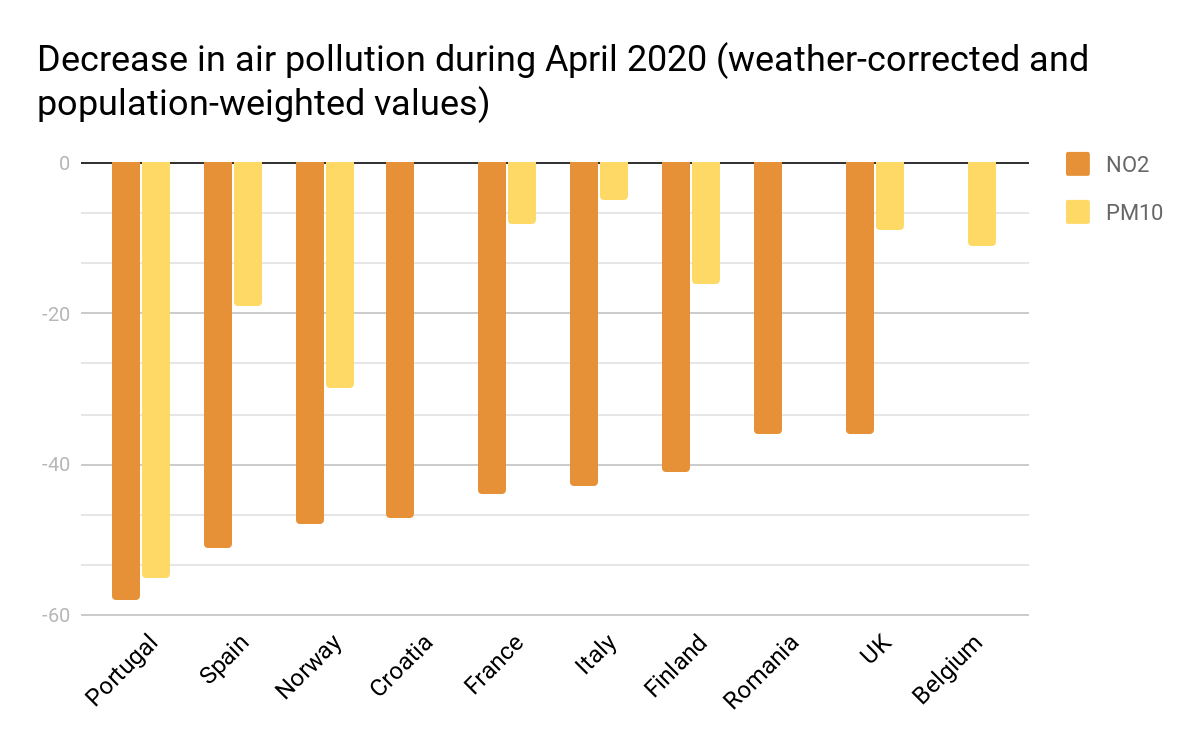This screenshot has height=742, width=1200.
Task: Click Norway's orange NO2 bar
Action: 310,342
